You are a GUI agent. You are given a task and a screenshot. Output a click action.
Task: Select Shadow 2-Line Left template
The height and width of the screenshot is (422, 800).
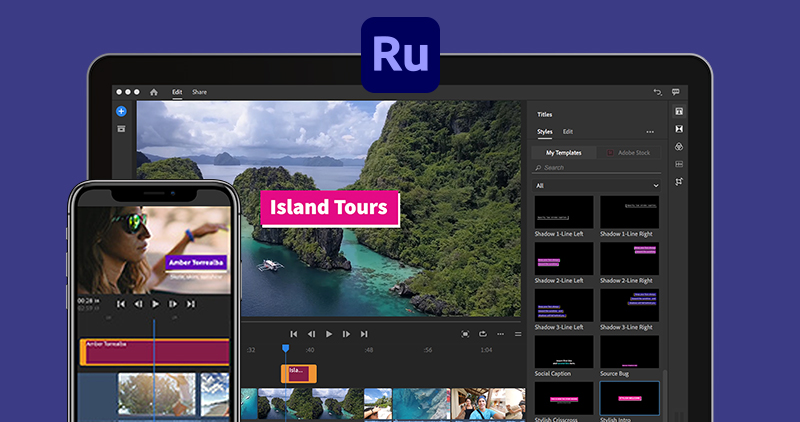click(564, 259)
